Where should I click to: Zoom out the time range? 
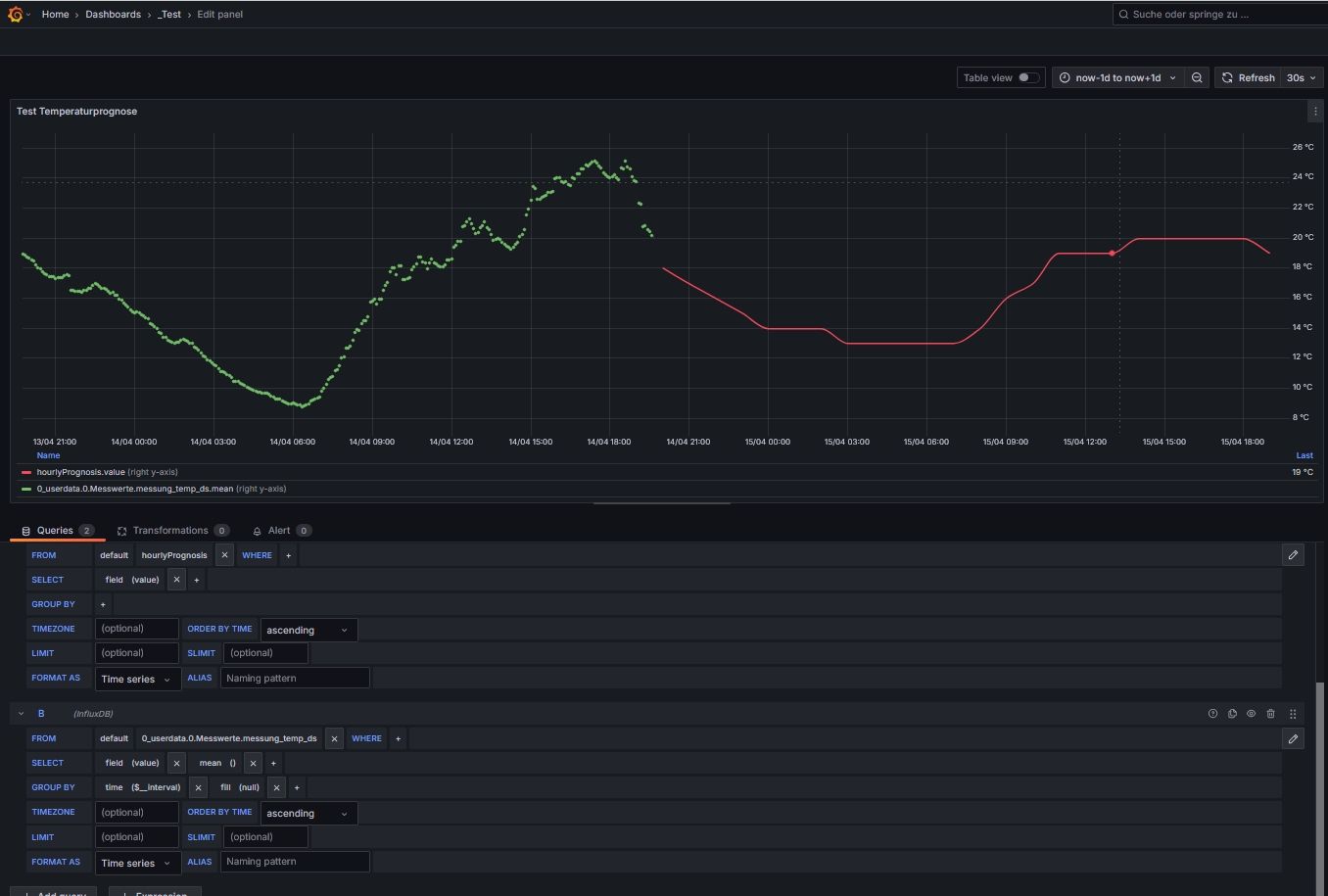[x=1197, y=78]
